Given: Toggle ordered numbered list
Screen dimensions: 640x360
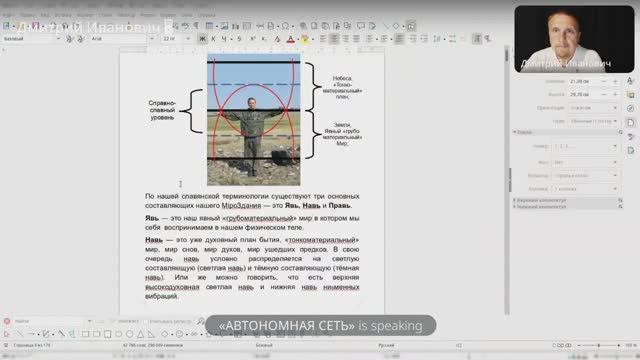Looking at the screenshot, I should tap(384, 39).
